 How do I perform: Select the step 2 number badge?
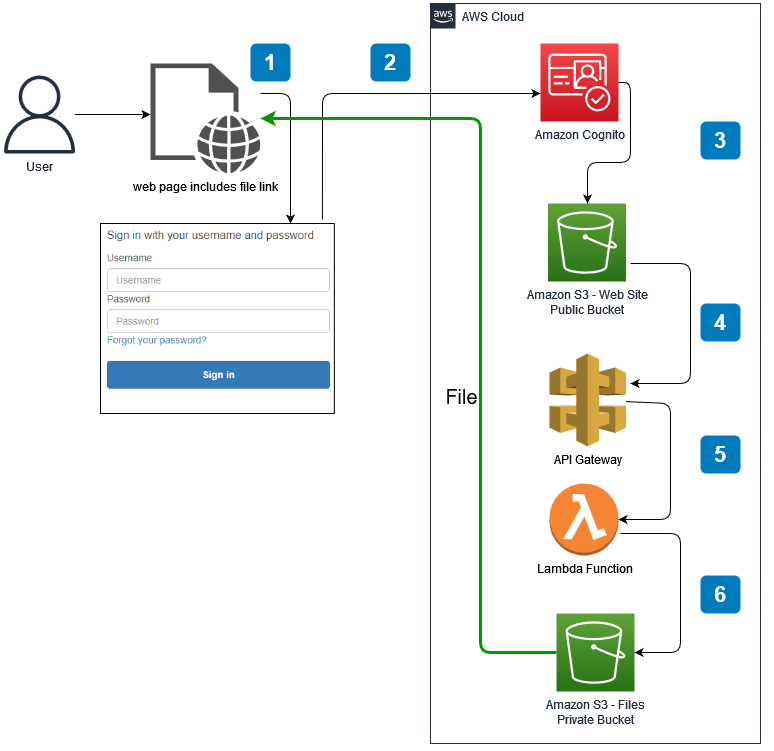tap(390, 62)
